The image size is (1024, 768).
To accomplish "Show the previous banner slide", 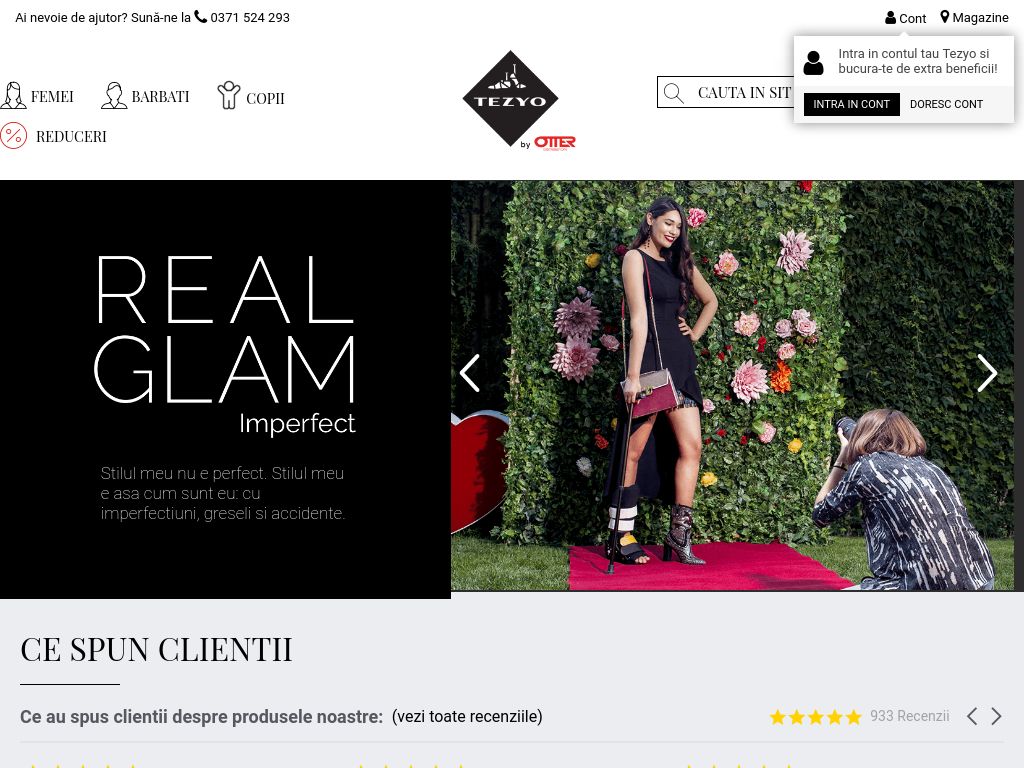I will (x=470, y=373).
